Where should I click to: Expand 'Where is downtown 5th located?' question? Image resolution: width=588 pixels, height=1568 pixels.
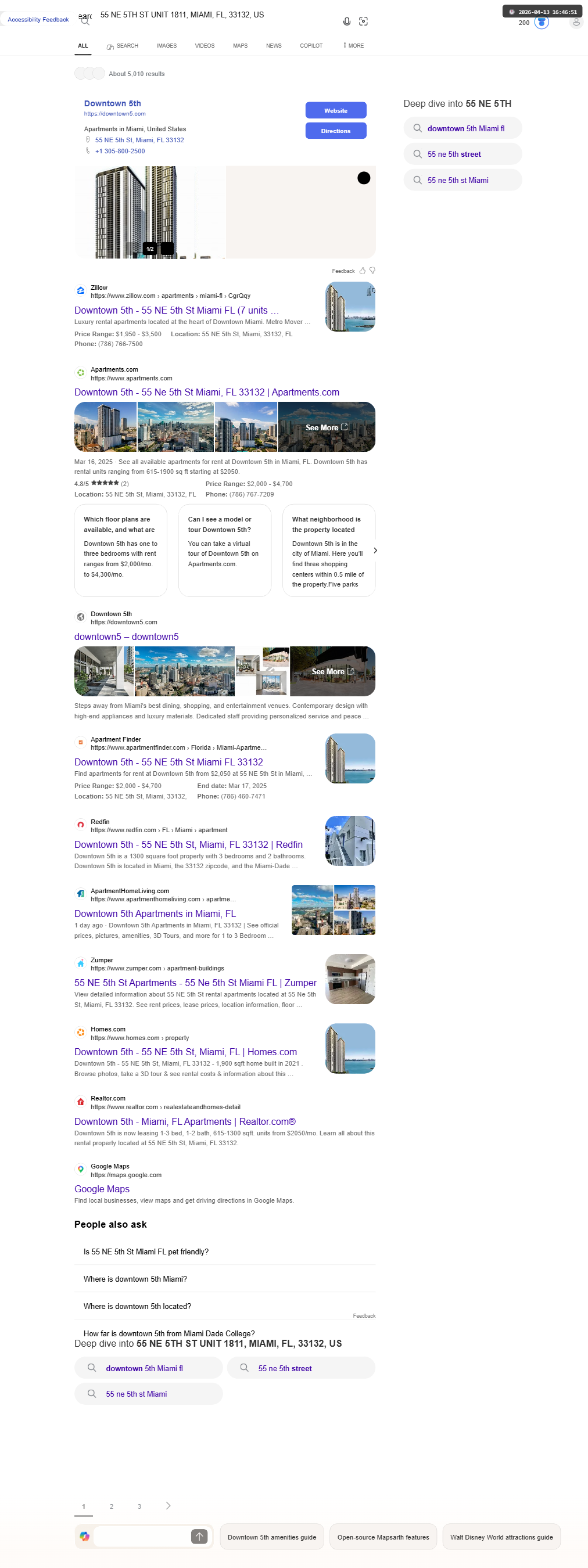tap(225, 1306)
